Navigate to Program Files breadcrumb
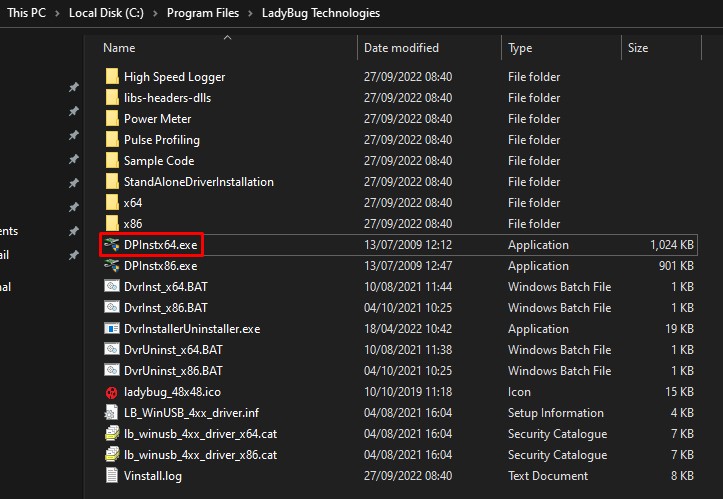The image size is (723, 499). click(203, 13)
